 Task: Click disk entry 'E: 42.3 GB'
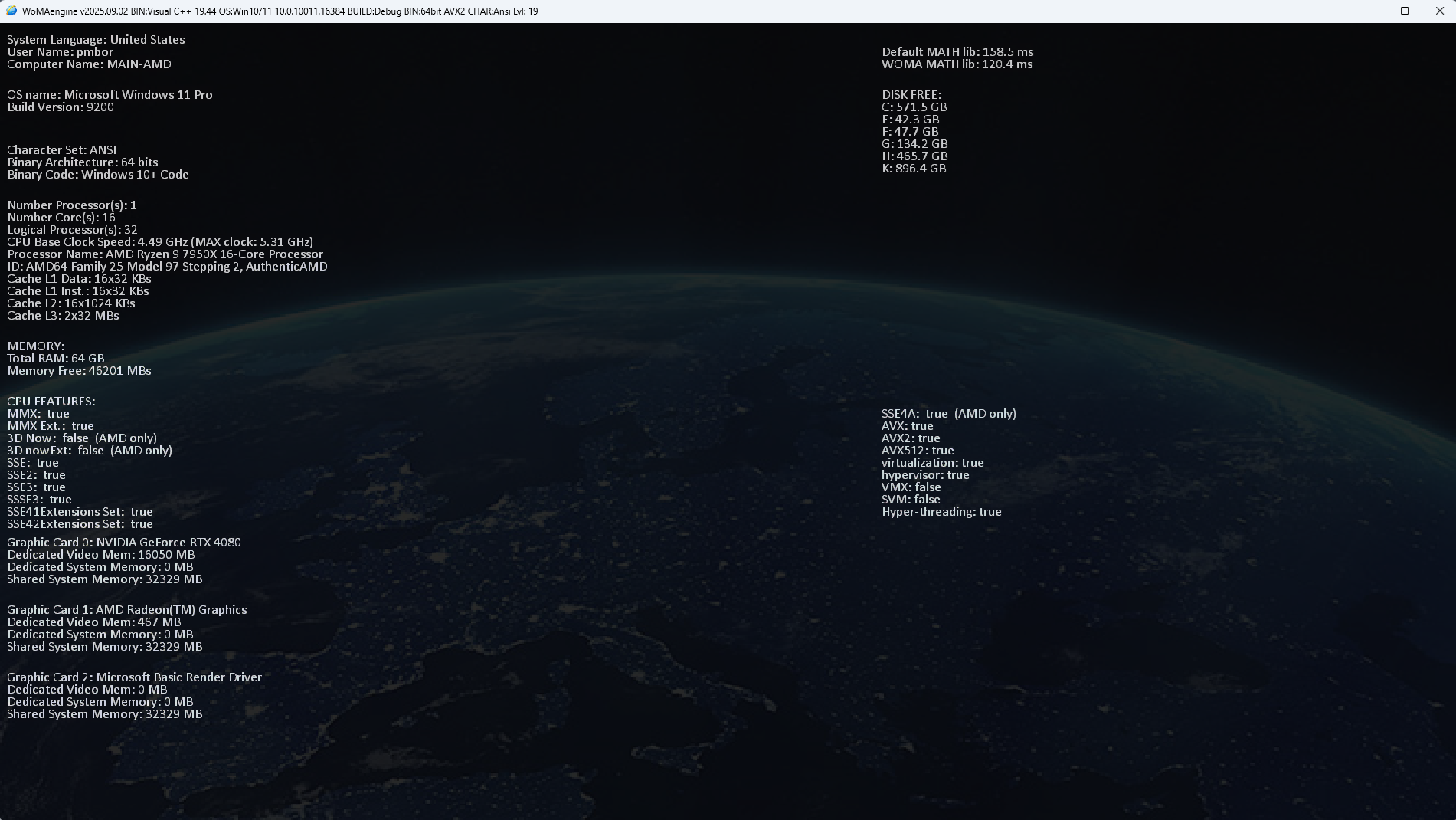(911, 120)
